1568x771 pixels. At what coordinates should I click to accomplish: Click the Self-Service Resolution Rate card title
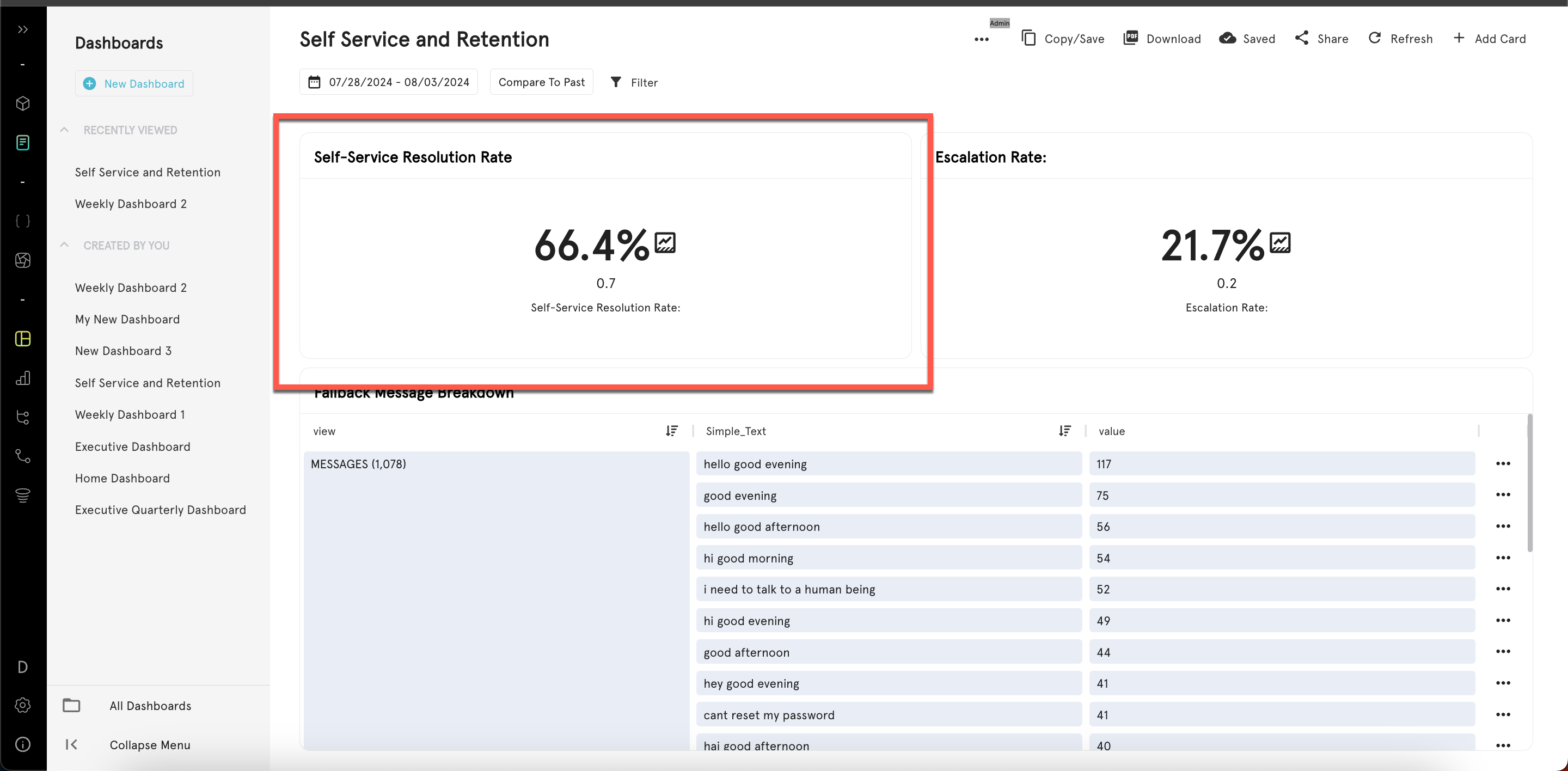(x=413, y=157)
